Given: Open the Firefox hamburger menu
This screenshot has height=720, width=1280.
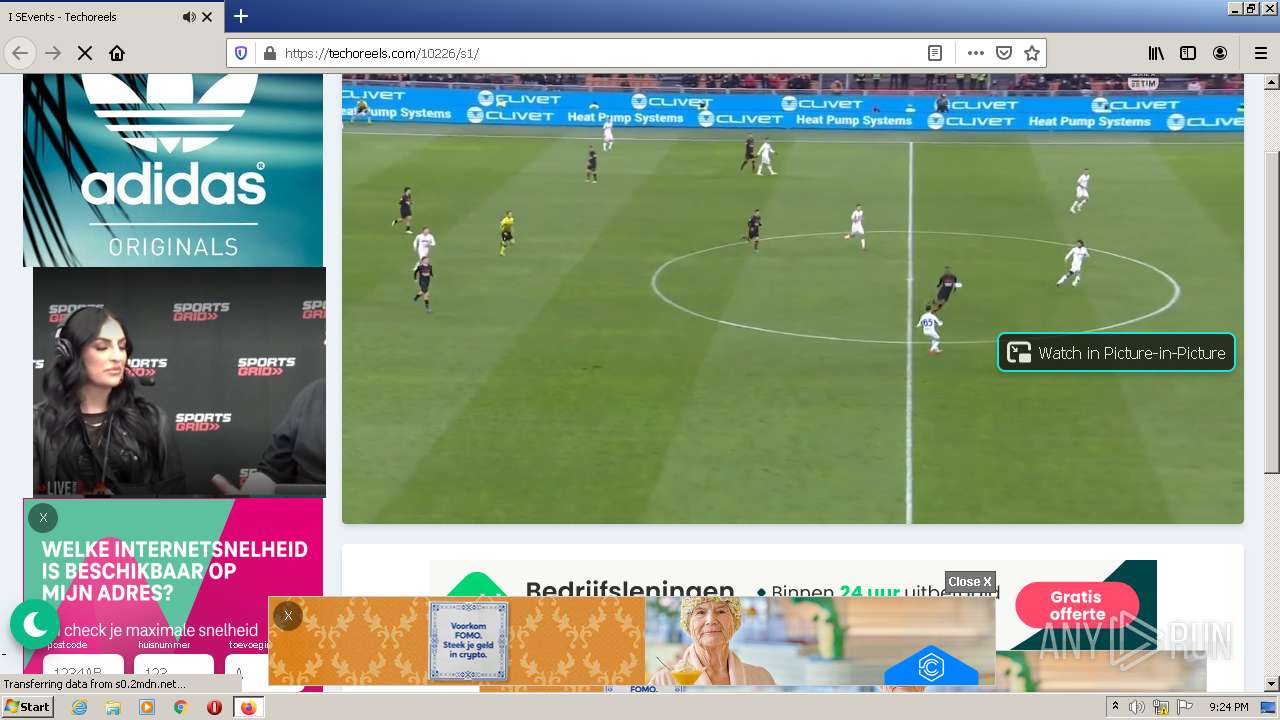Looking at the screenshot, I should coord(1260,53).
